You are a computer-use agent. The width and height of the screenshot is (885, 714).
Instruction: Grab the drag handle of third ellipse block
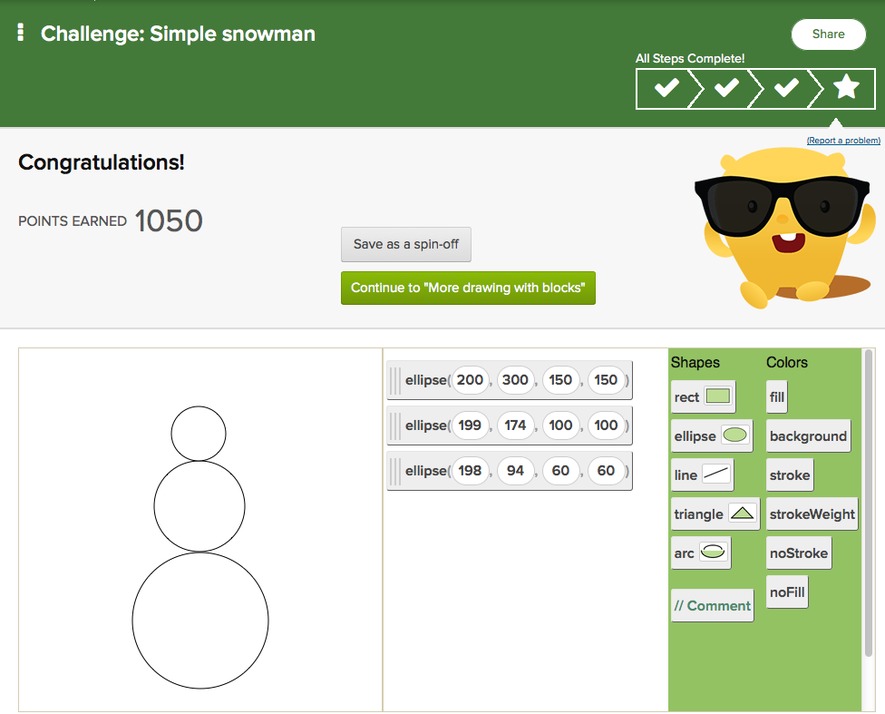(x=395, y=471)
